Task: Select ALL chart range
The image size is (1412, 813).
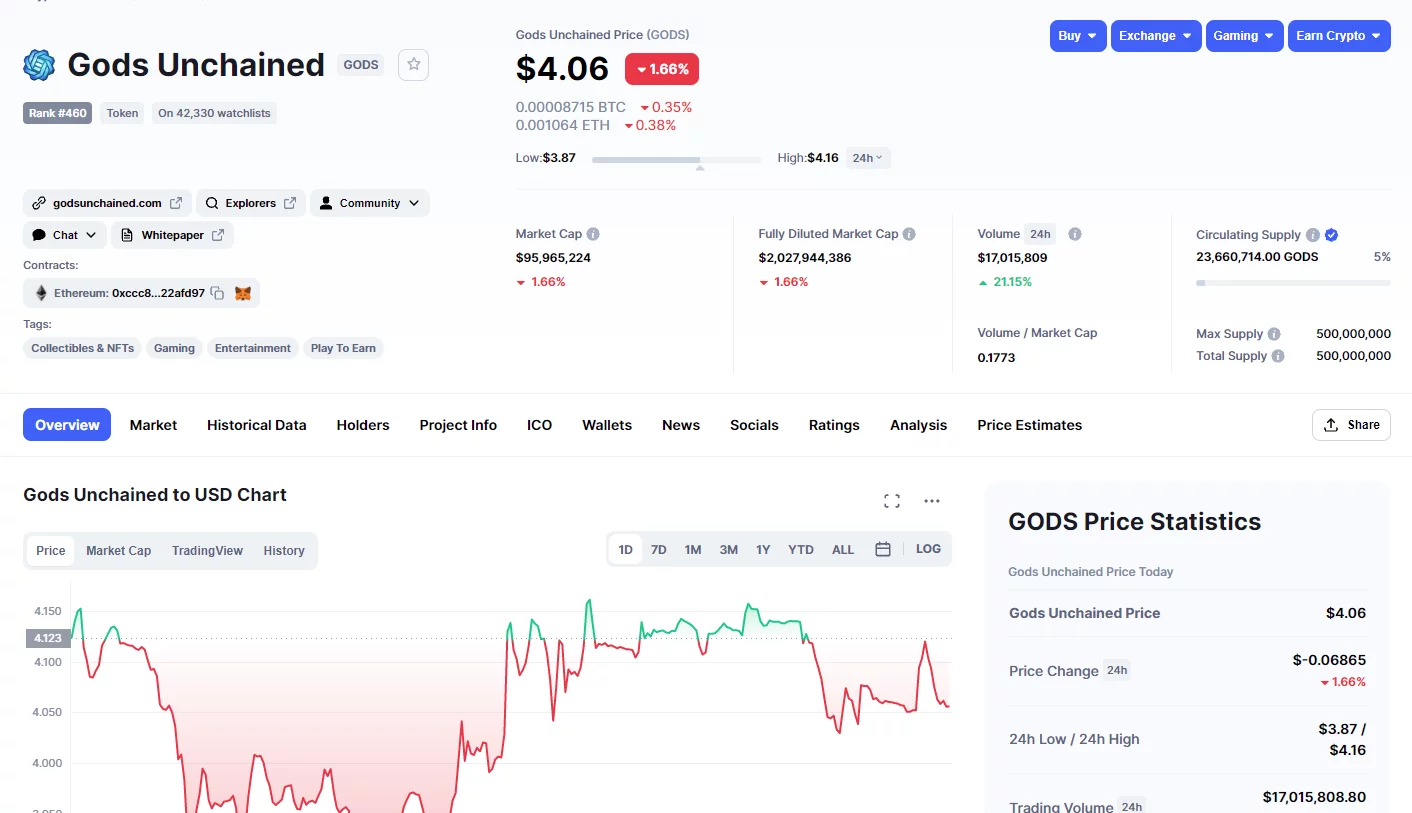Action: pos(843,550)
